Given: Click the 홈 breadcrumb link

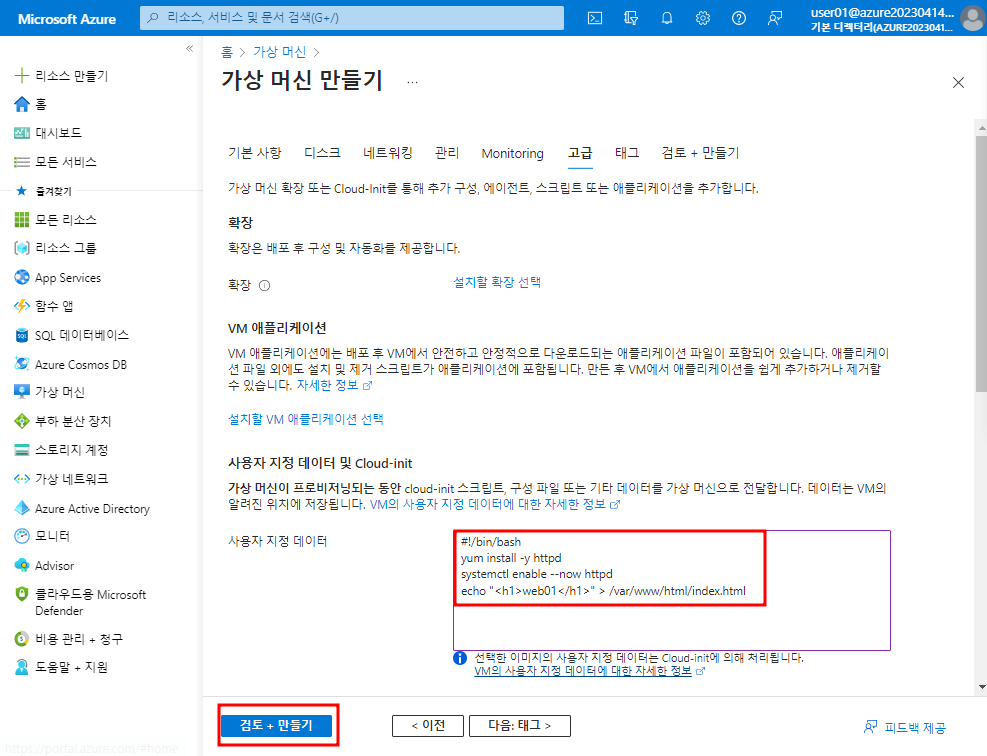Looking at the screenshot, I should pyautogui.click(x=227, y=52).
